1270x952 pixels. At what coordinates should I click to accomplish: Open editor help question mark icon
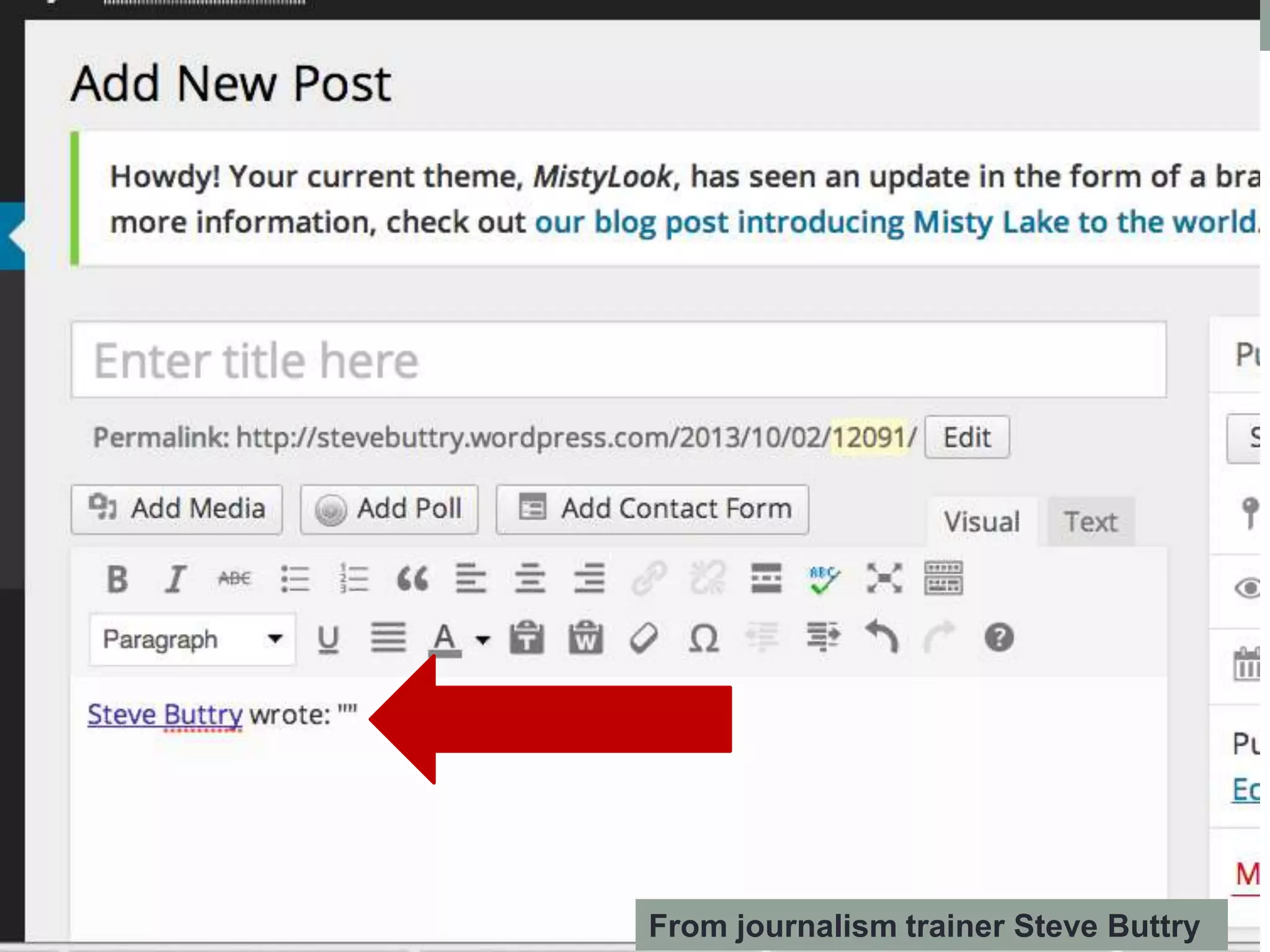click(999, 638)
